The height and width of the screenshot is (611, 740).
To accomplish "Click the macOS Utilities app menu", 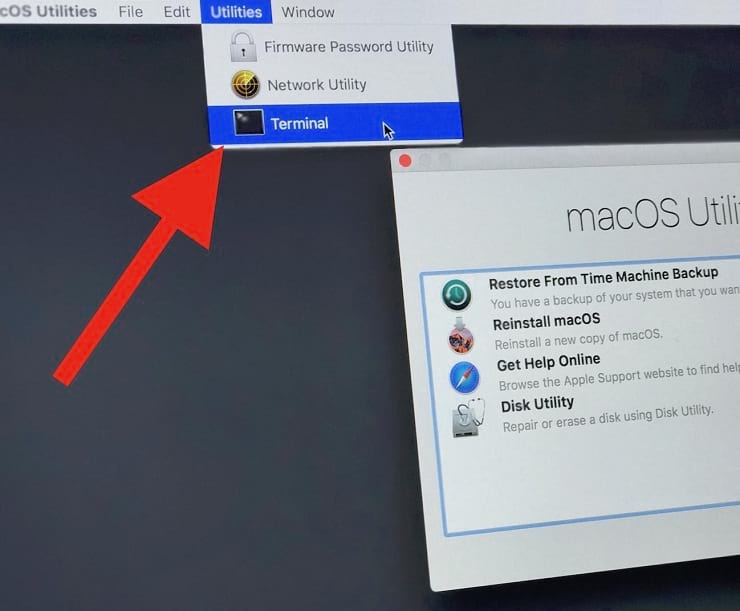I will [48, 11].
